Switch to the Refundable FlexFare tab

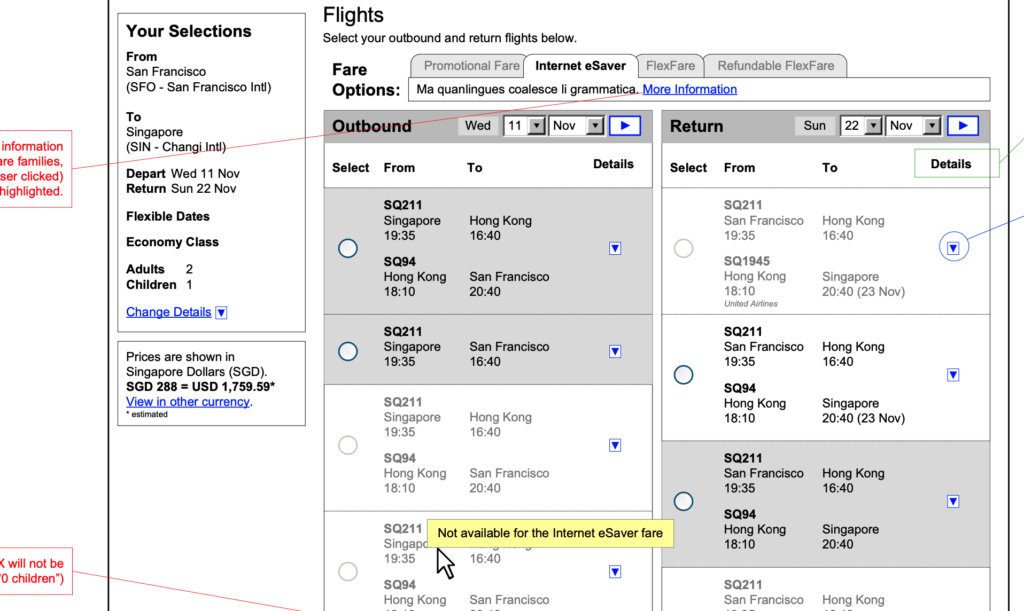coord(776,66)
